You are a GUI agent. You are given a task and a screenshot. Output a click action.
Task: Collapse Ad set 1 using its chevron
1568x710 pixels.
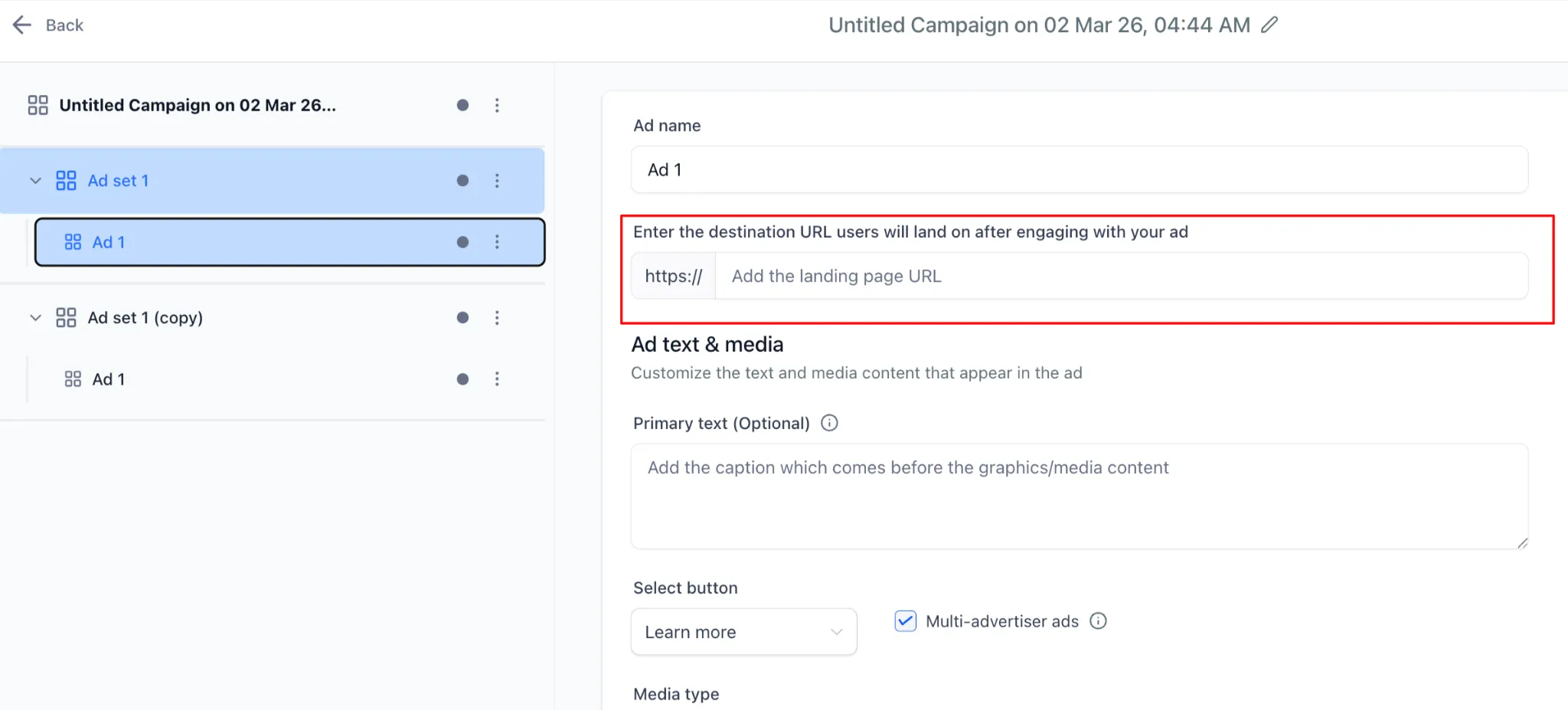coord(34,181)
